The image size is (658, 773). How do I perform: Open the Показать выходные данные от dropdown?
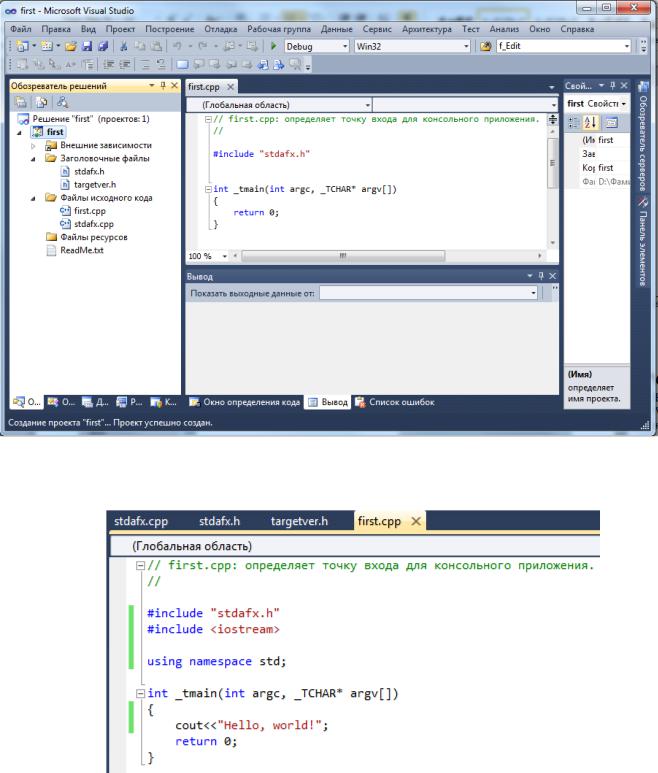coord(533,293)
